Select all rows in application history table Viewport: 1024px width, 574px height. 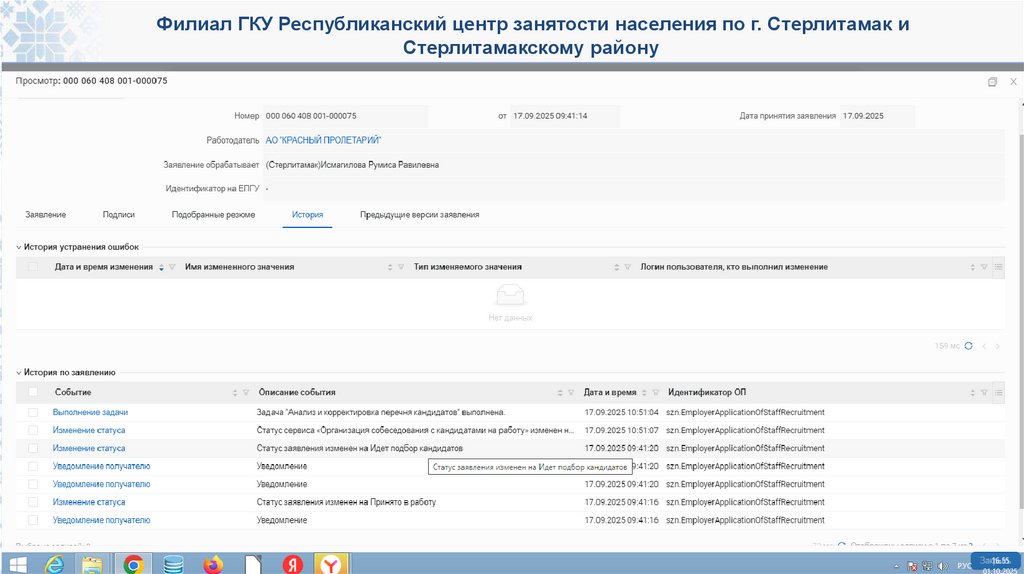pyautogui.click(x=33, y=392)
